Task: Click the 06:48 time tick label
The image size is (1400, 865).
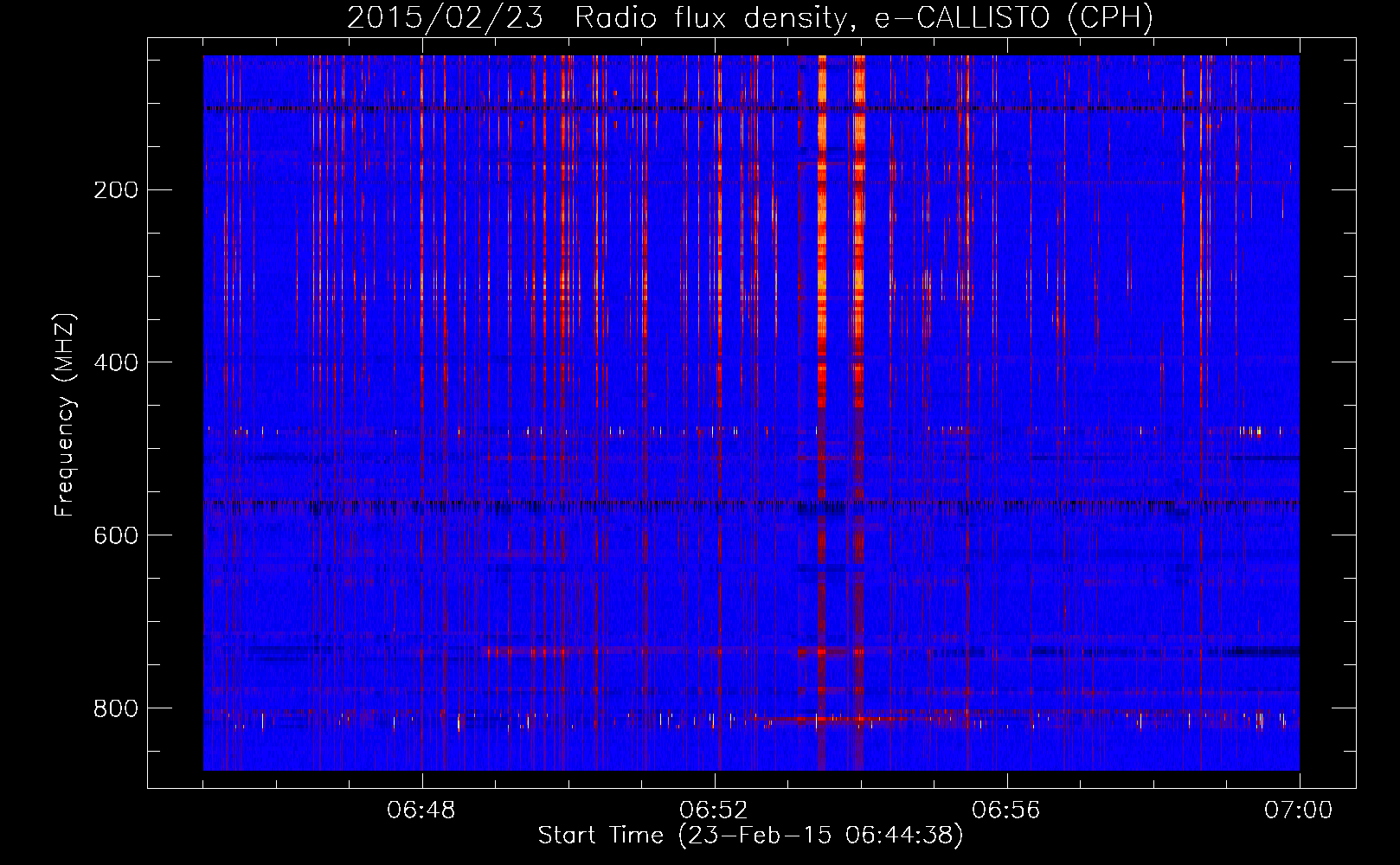Action: (421, 811)
